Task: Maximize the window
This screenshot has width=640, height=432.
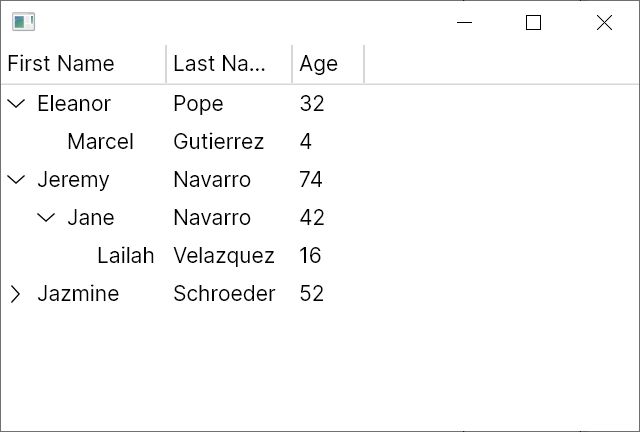Action: pos(533,23)
